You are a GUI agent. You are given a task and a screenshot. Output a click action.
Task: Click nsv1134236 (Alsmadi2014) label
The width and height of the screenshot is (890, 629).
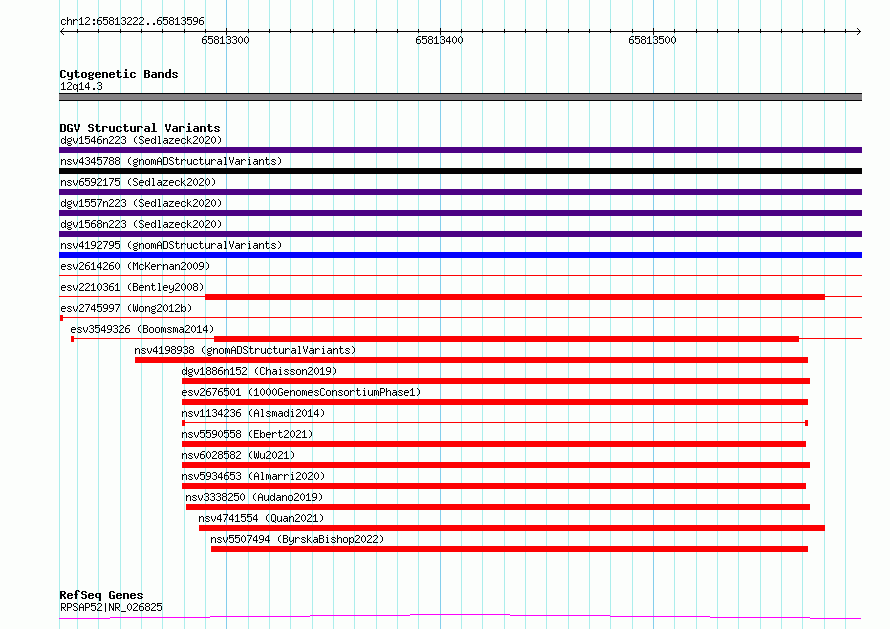253,413
